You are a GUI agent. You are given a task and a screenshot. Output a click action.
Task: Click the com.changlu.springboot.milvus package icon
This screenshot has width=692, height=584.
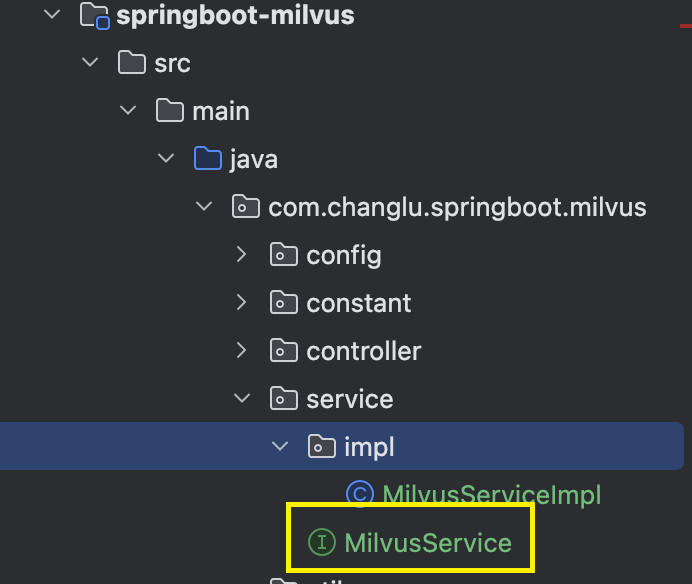pyautogui.click(x=245, y=207)
